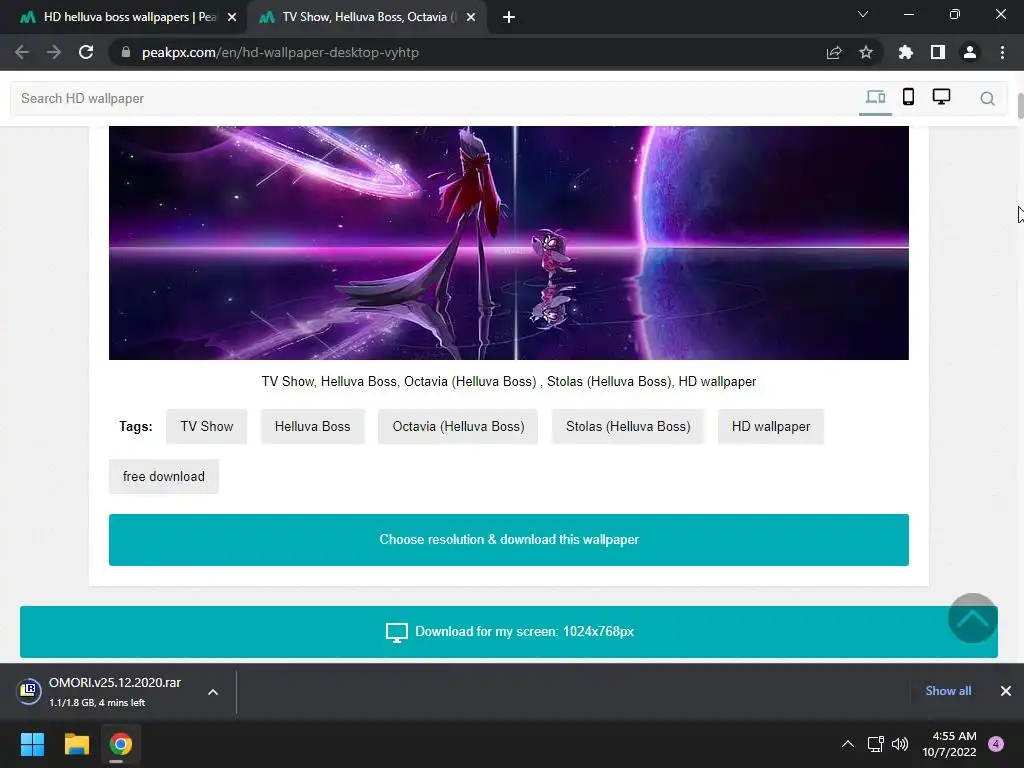1024x768 pixels.
Task: Click the magnifier search icon
Action: (987, 99)
